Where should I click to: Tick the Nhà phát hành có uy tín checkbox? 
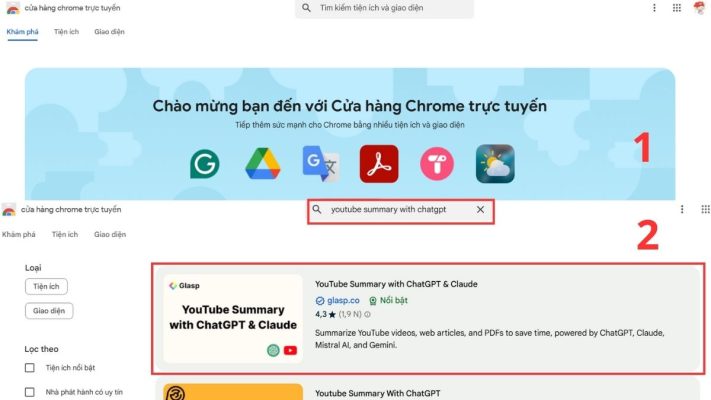[30, 392]
